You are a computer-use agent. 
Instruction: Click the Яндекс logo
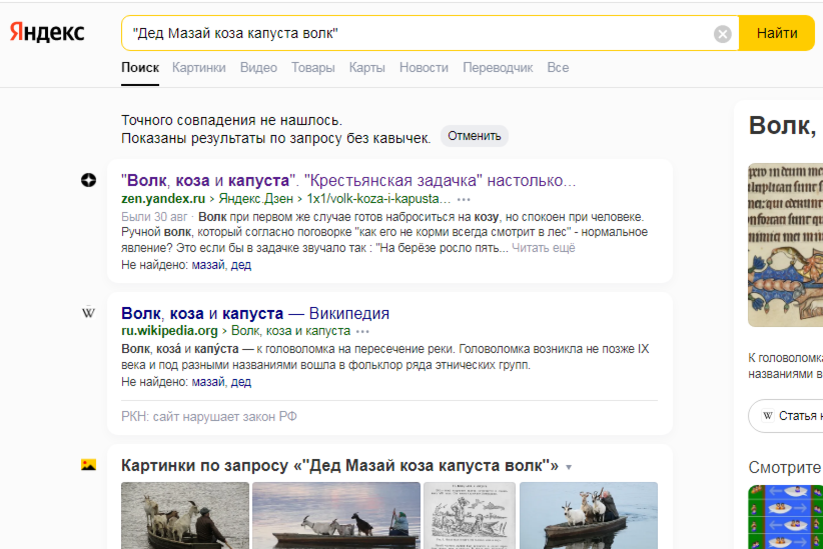47,33
